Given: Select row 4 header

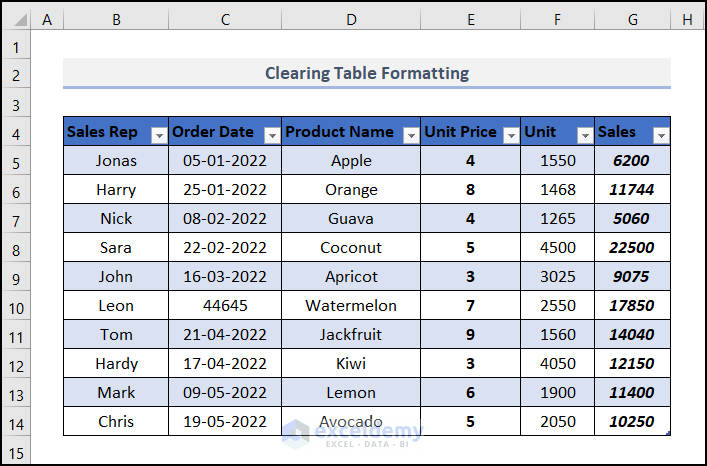Looking at the screenshot, I should 17,132.
